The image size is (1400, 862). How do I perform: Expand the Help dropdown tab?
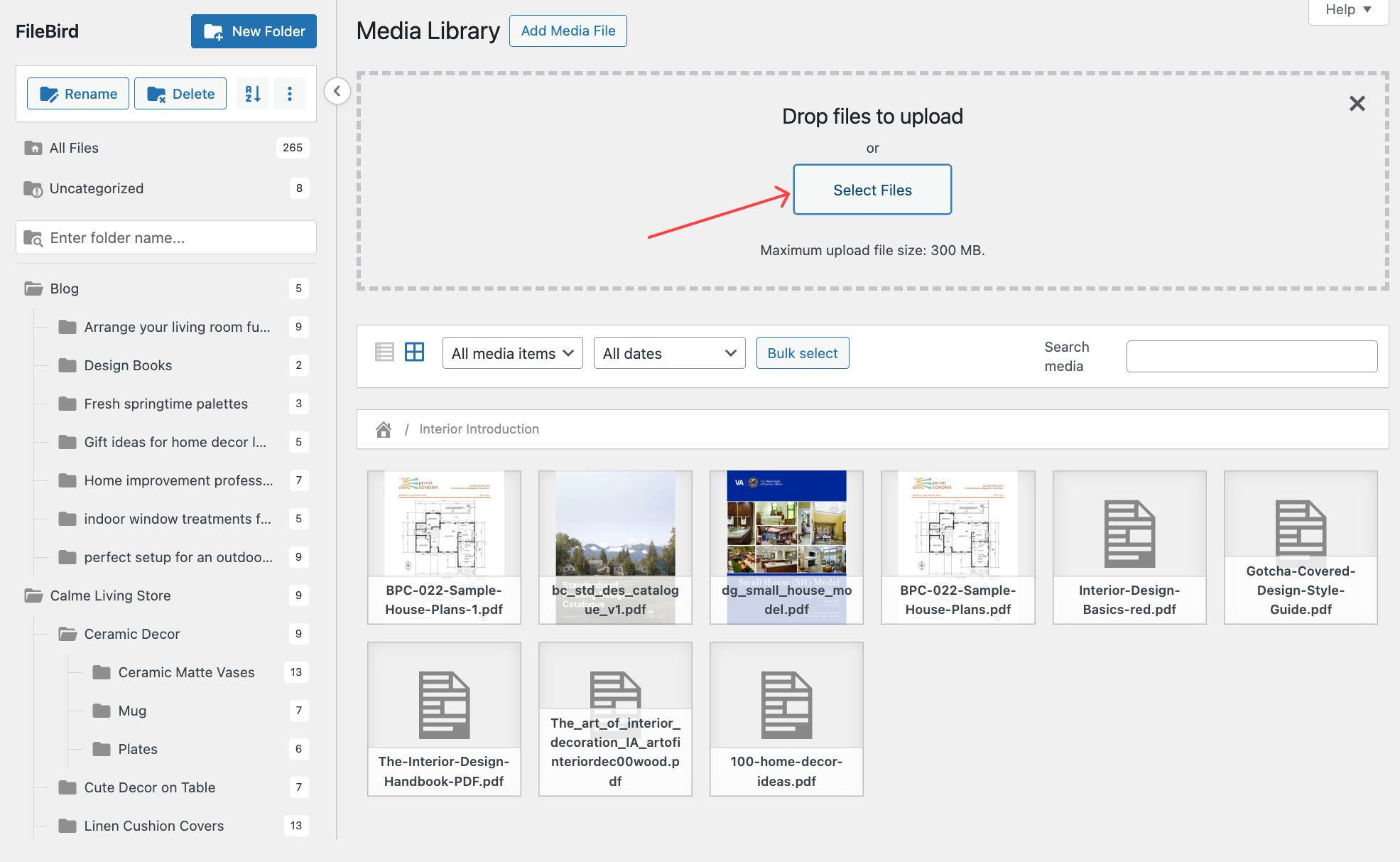(1347, 10)
